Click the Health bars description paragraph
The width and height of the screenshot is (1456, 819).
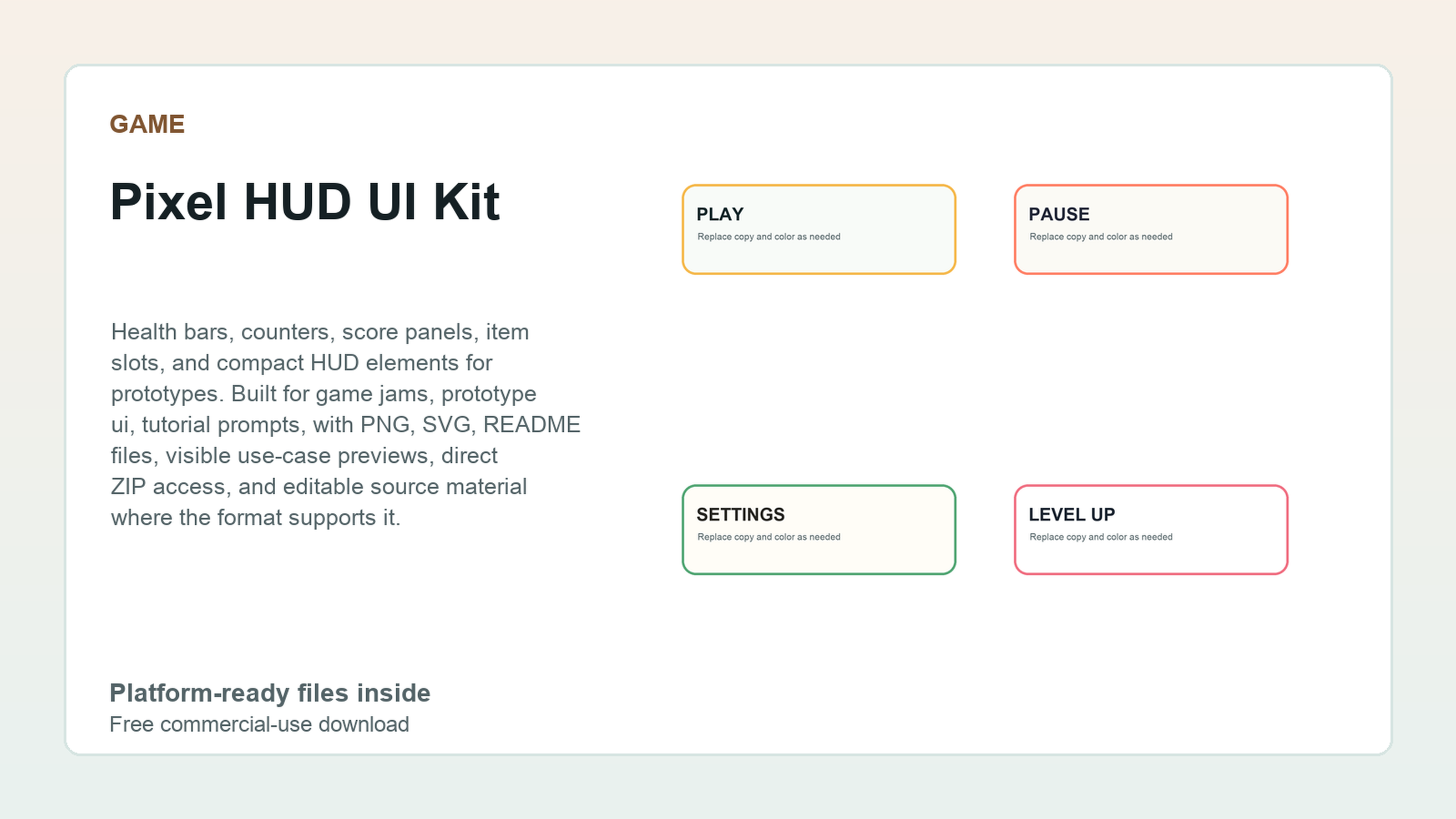(345, 425)
